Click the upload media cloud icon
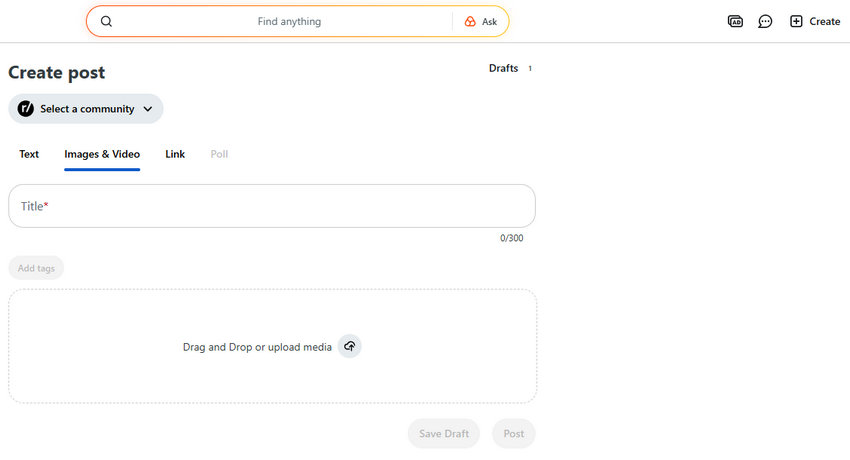Image resolution: width=850 pixels, height=460 pixels. (349, 346)
